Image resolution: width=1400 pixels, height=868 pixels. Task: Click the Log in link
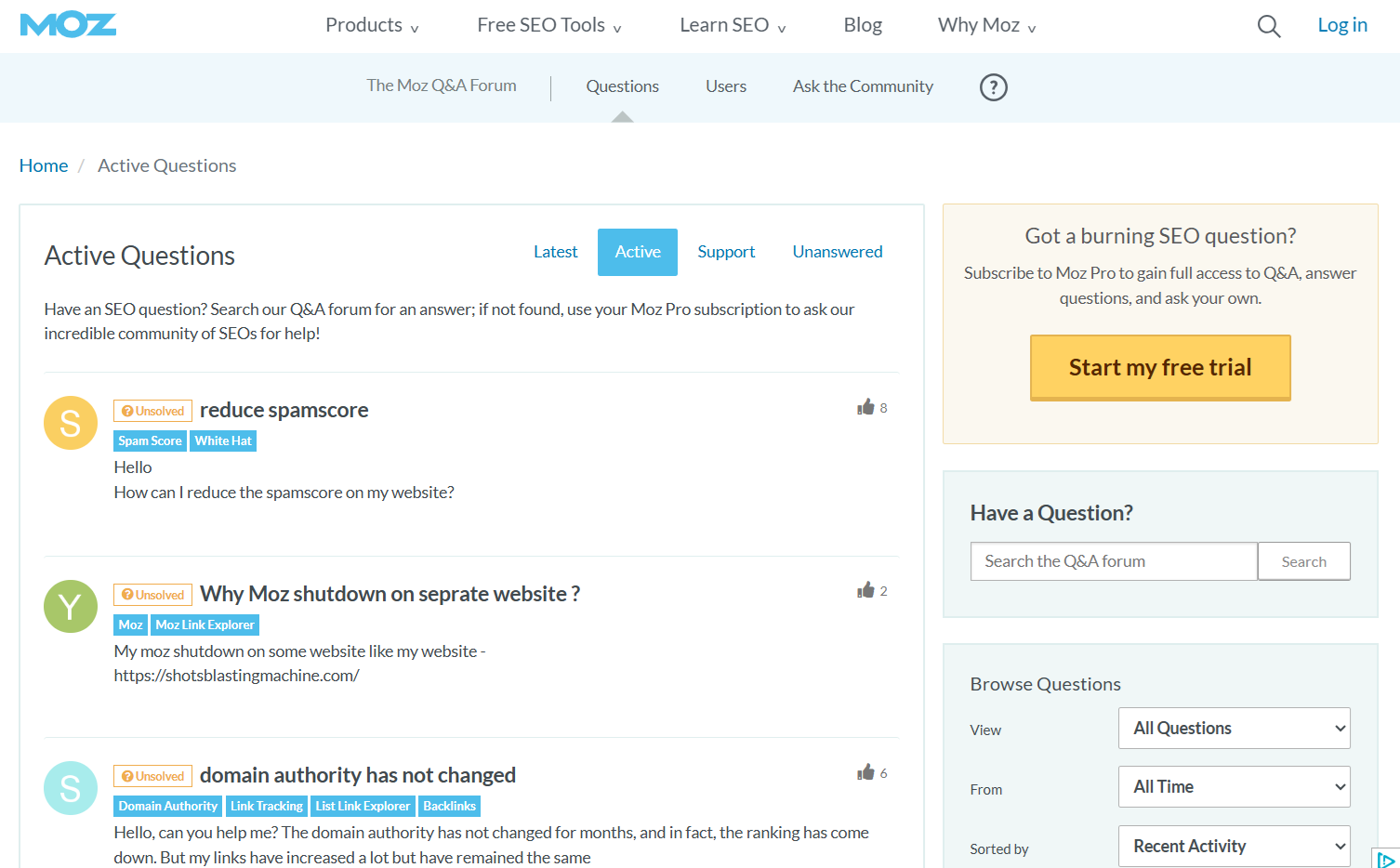point(1341,25)
